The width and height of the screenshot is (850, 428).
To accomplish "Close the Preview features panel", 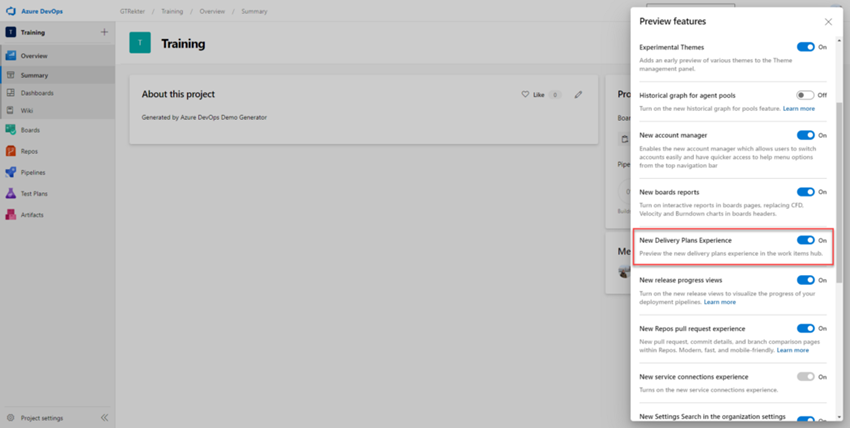I will tap(828, 22).
